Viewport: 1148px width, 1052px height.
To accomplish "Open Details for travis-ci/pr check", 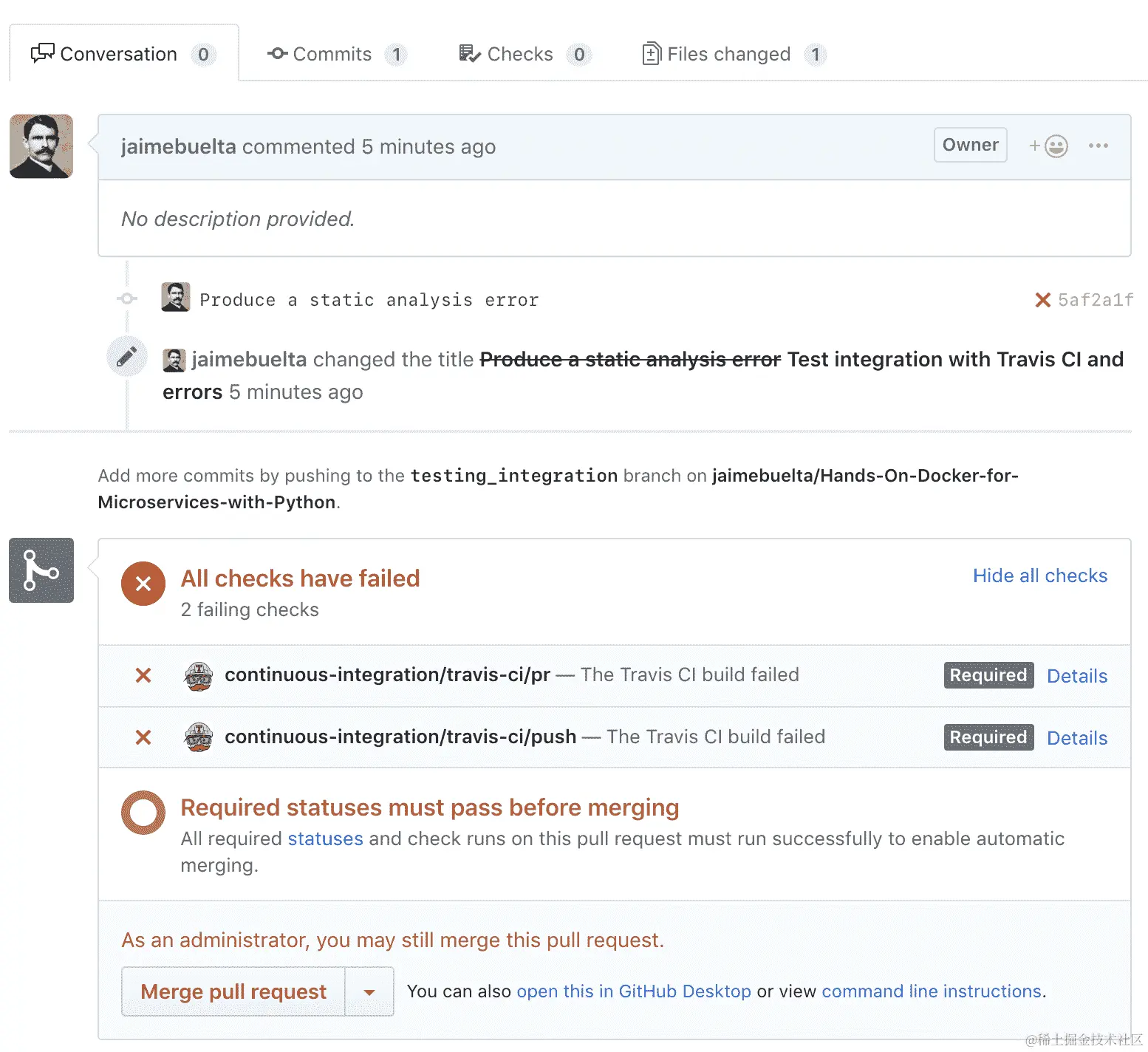I will pos(1077,676).
